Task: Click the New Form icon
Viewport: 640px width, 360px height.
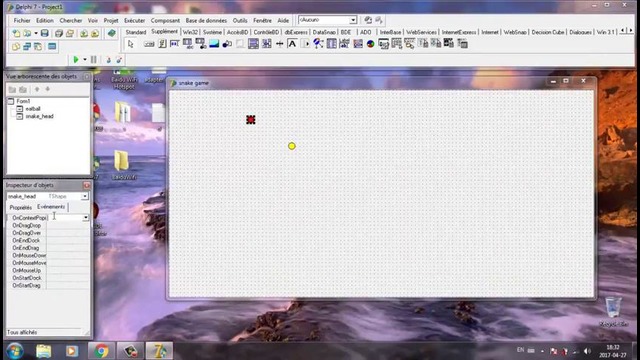Action: tap(52, 47)
